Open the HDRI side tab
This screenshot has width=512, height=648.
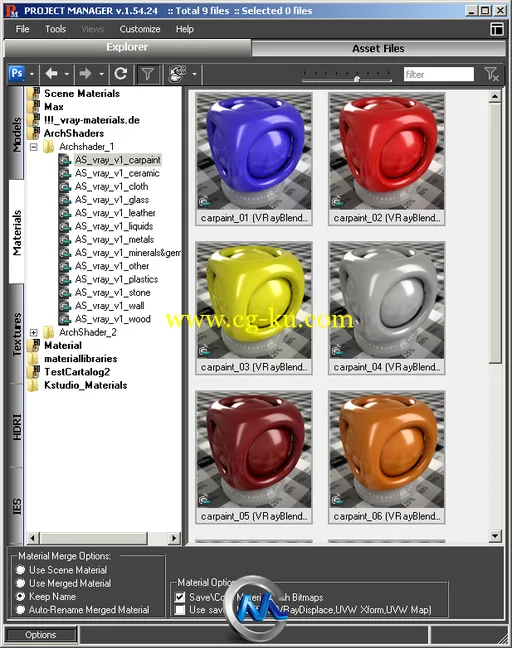[x=17, y=427]
